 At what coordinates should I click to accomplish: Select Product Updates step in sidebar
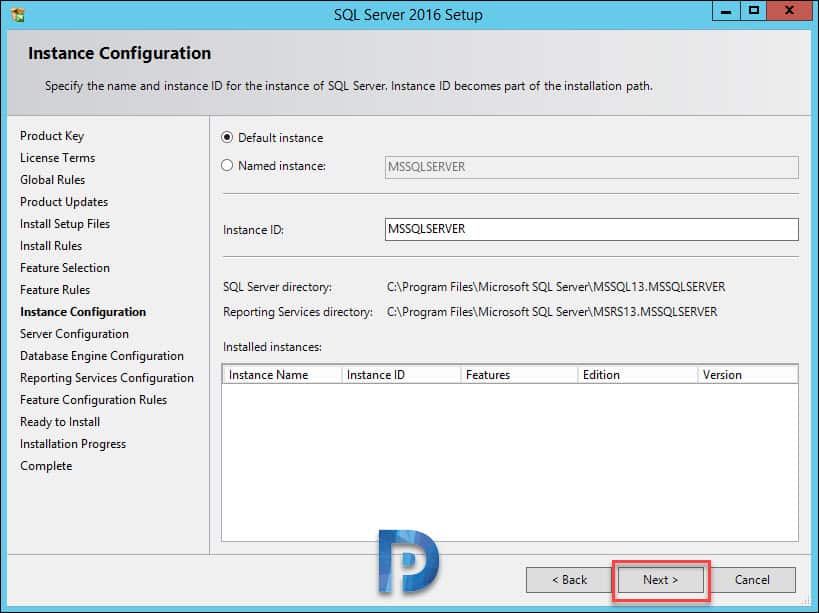click(64, 202)
